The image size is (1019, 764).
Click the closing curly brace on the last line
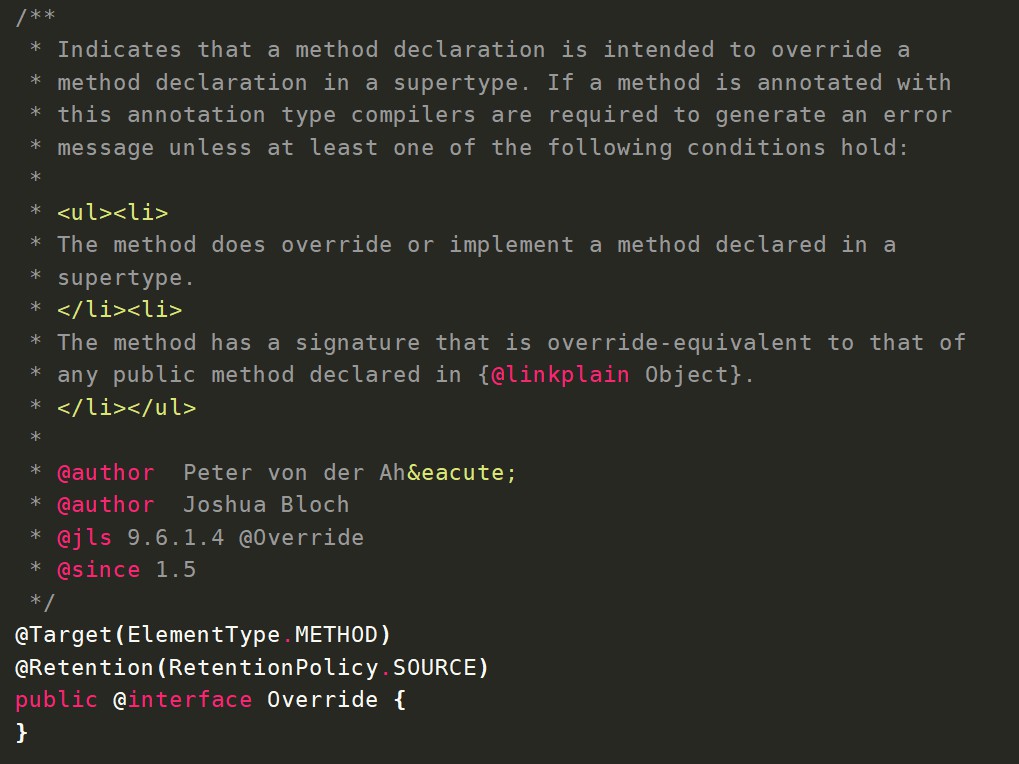21,732
